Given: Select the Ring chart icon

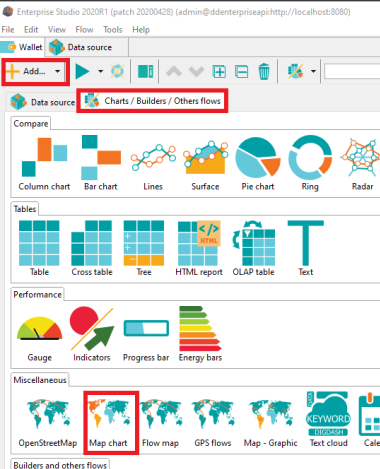Looking at the screenshot, I should click(x=310, y=157).
